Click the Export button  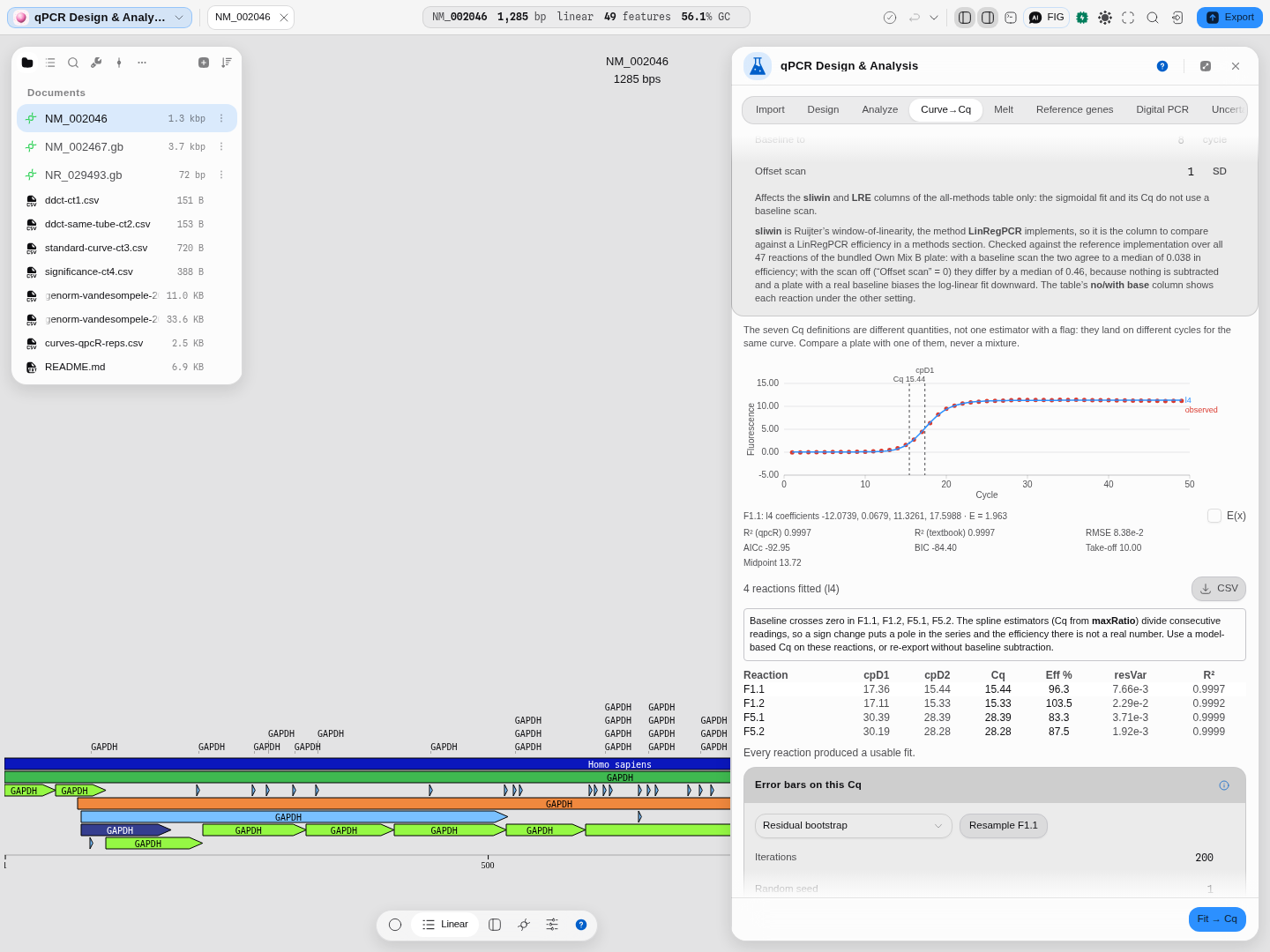[1229, 18]
